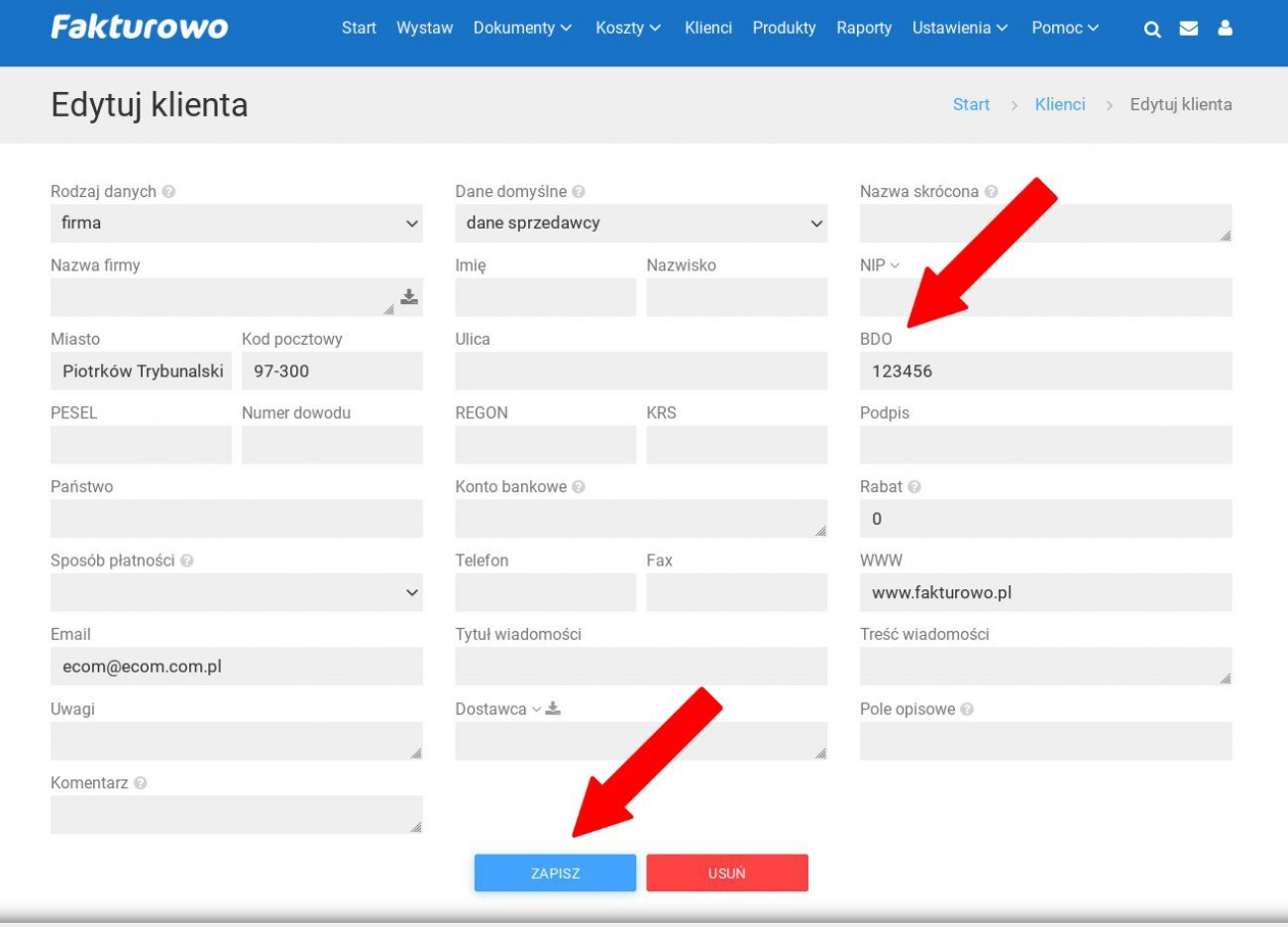Open the Rodzaj danych dropdown
Image resolution: width=1288 pixels, height=927 pixels.
[236, 224]
